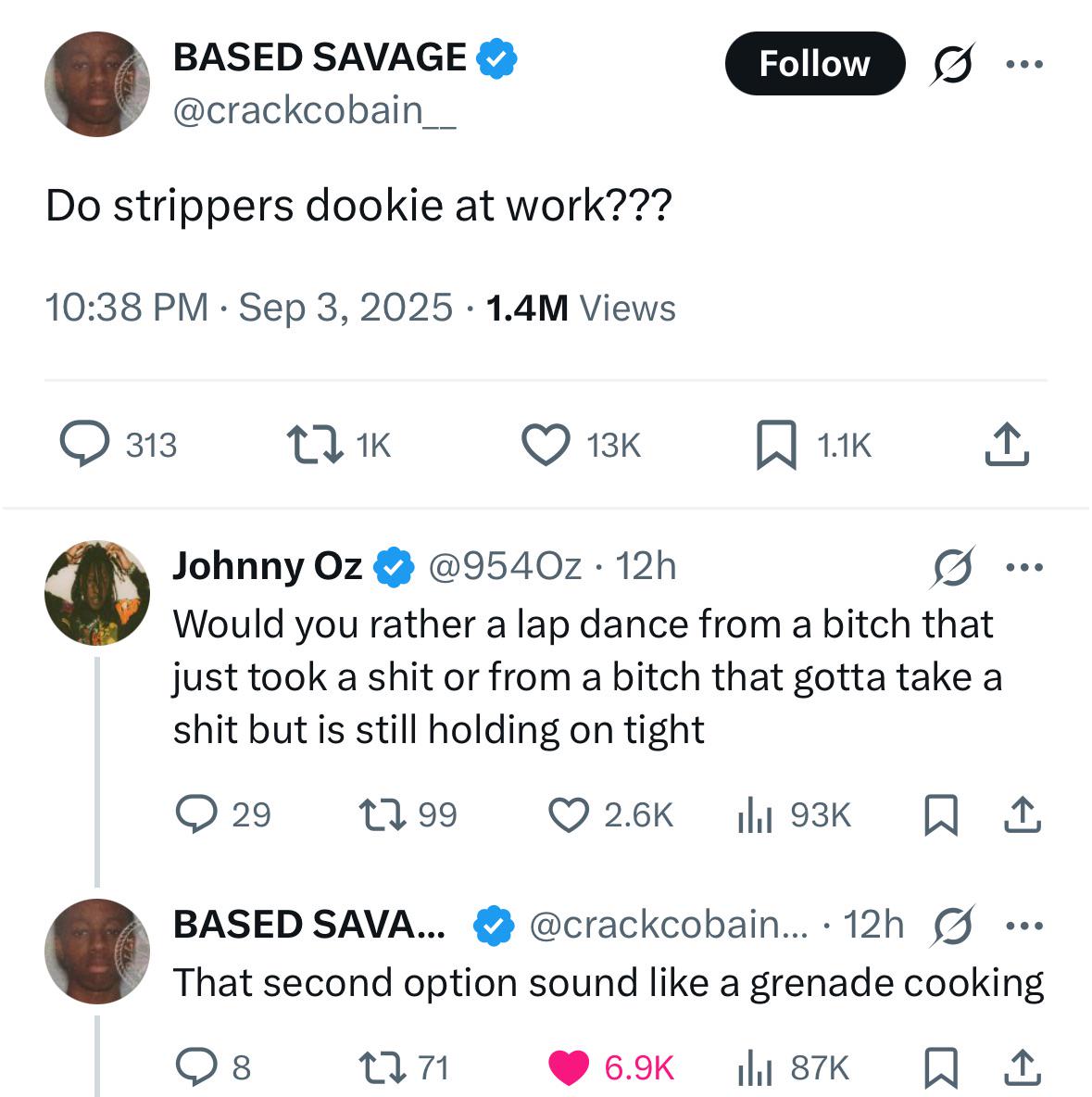Open @crackcobain__ handle link
The height and width of the screenshot is (1097, 1092).
point(313,111)
